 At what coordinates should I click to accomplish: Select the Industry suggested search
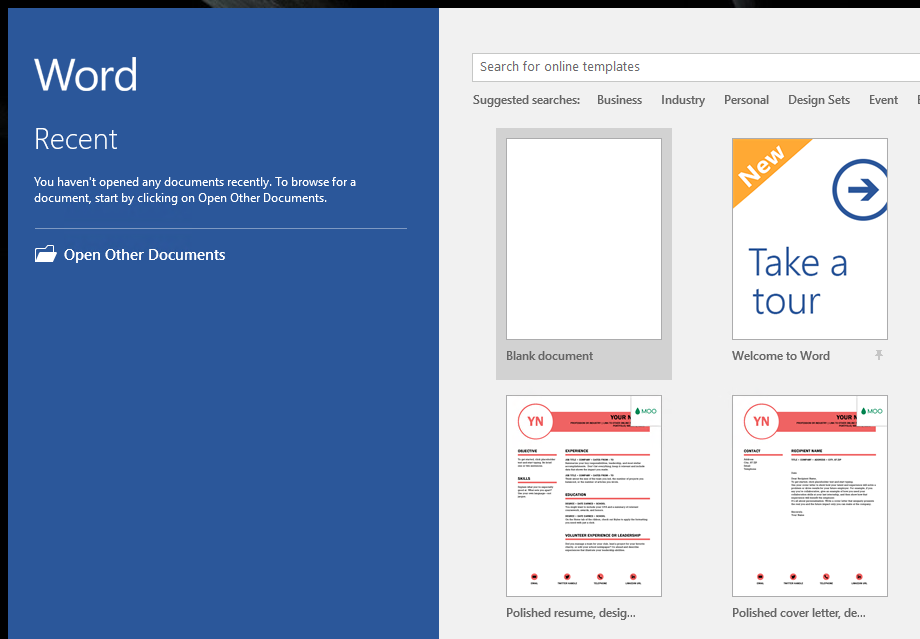tap(683, 100)
